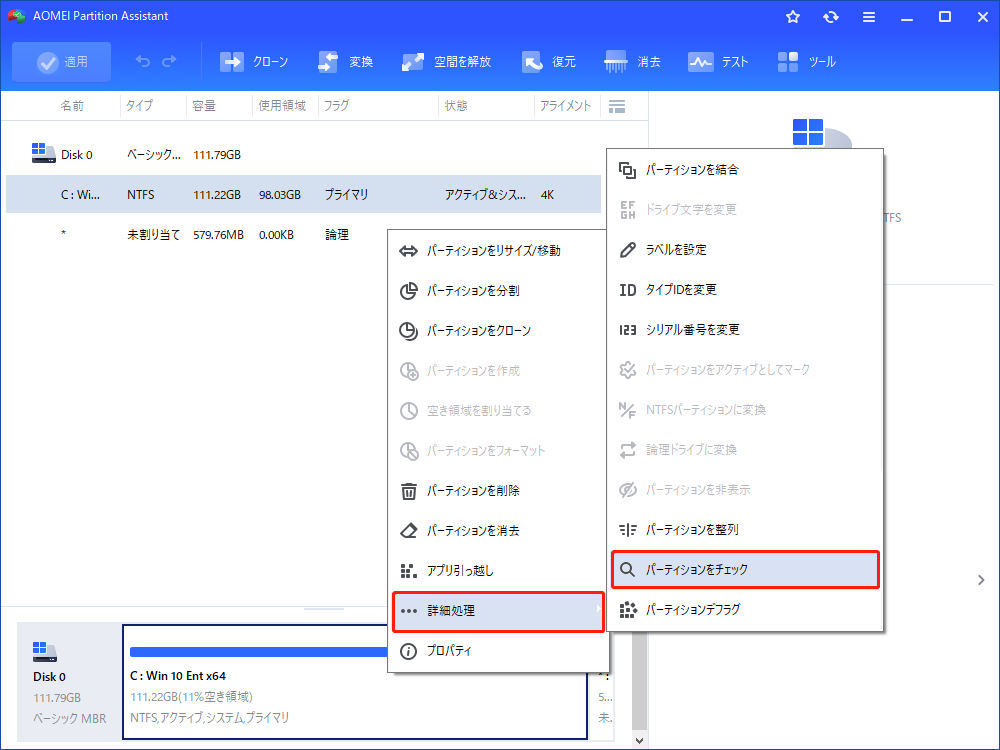Expand the right panel chevron arrow
Screen dimensions: 1000x750
tap(981, 580)
